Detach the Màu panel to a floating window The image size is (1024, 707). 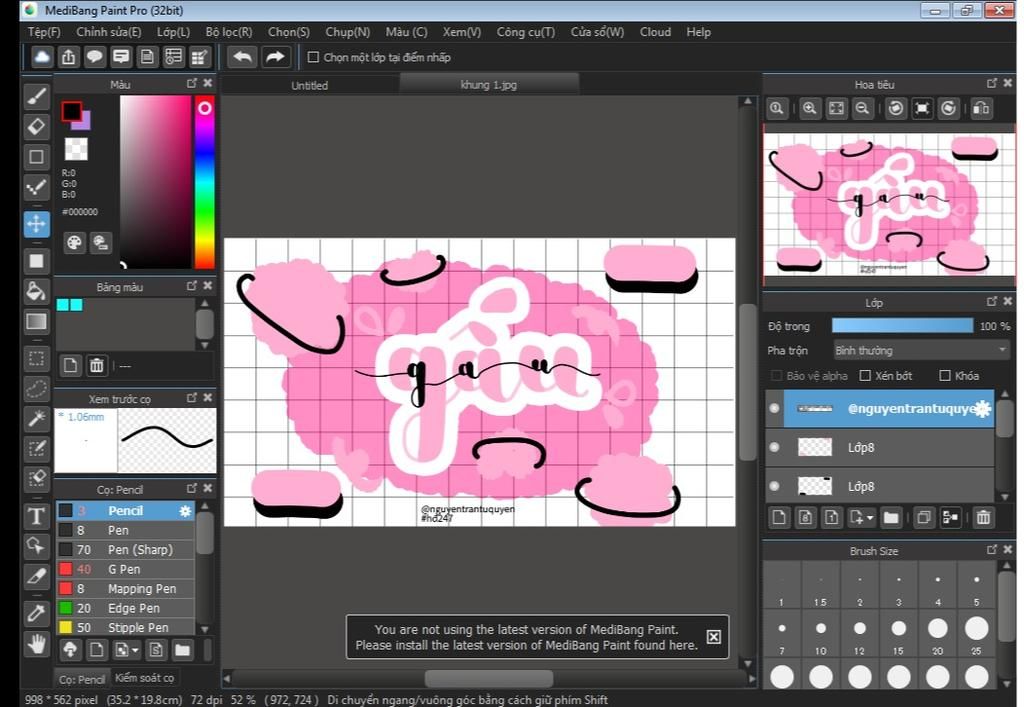tap(191, 84)
